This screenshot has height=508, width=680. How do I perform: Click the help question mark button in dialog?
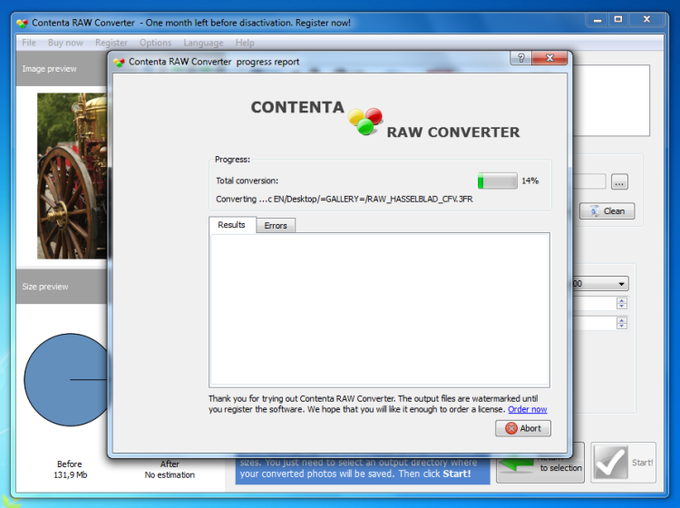click(521, 58)
